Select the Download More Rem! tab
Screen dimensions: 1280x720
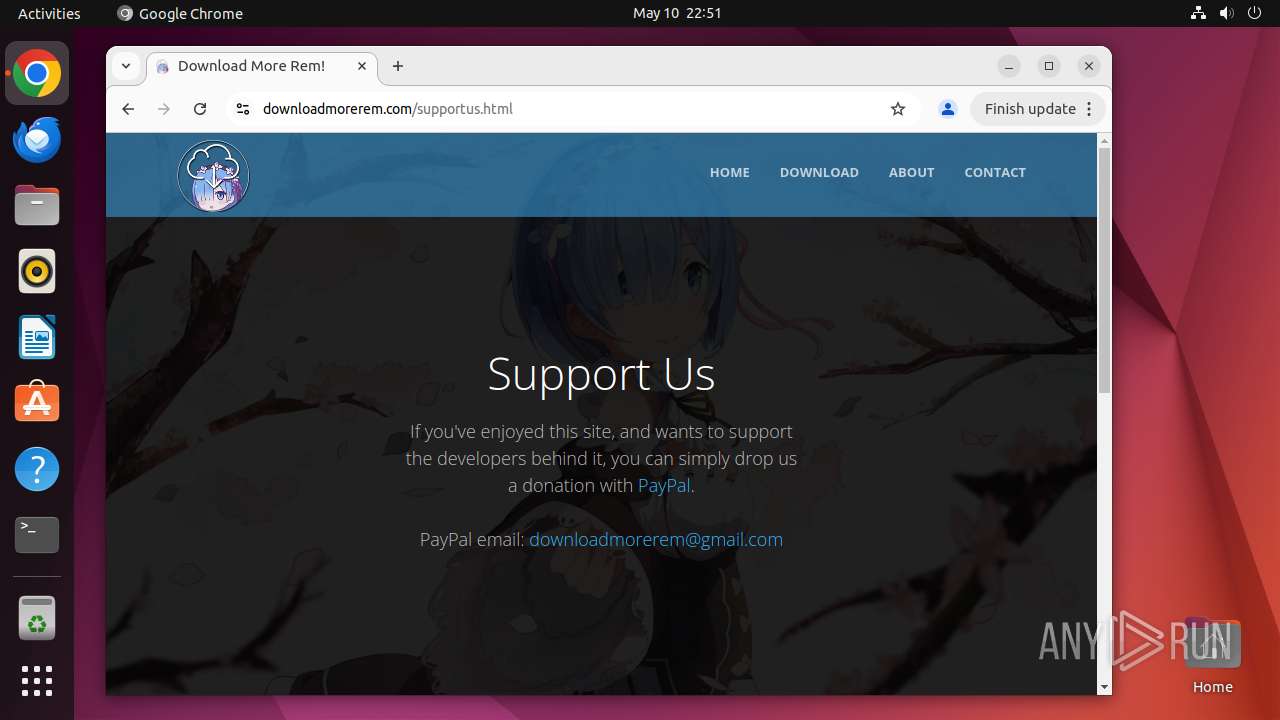click(262, 66)
